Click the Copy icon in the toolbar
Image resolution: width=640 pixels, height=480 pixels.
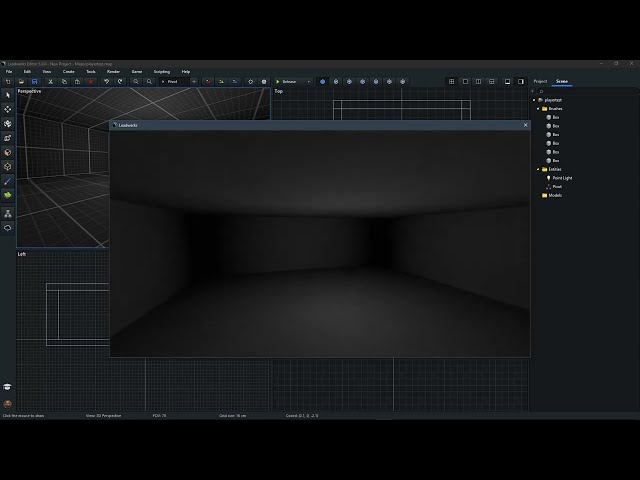pos(64,82)
